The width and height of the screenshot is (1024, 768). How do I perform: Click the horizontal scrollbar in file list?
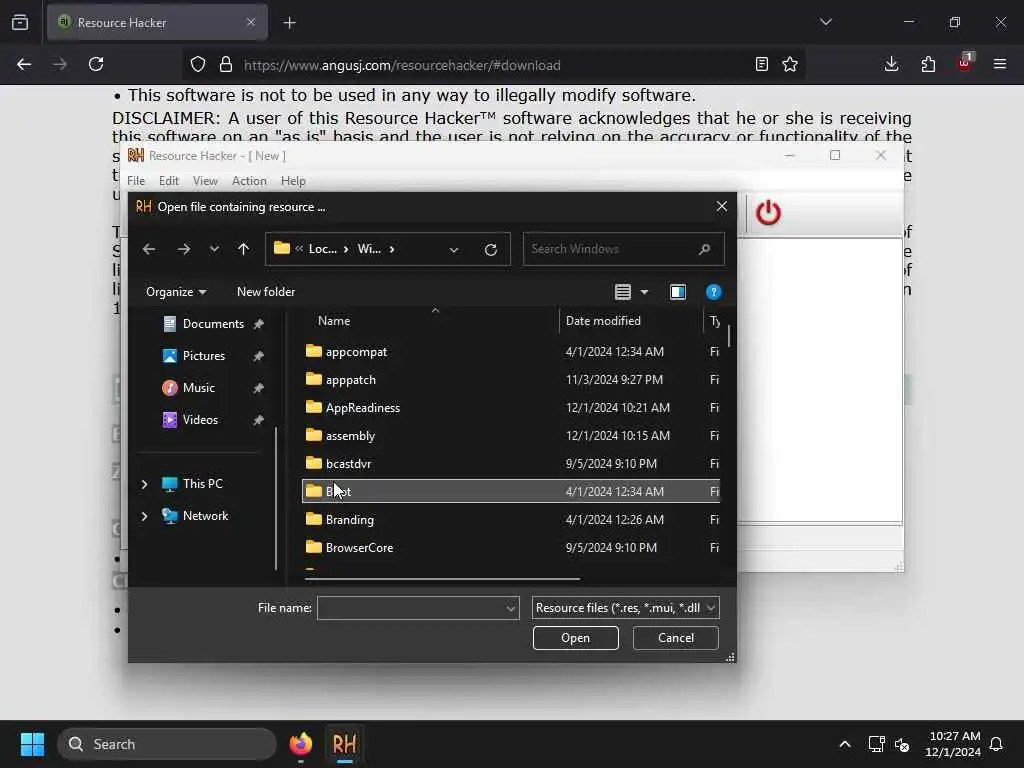tap(442, 579)
